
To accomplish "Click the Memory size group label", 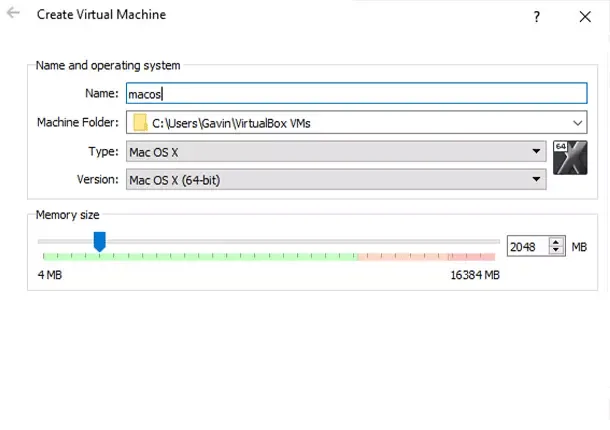I will pos(67,215).
